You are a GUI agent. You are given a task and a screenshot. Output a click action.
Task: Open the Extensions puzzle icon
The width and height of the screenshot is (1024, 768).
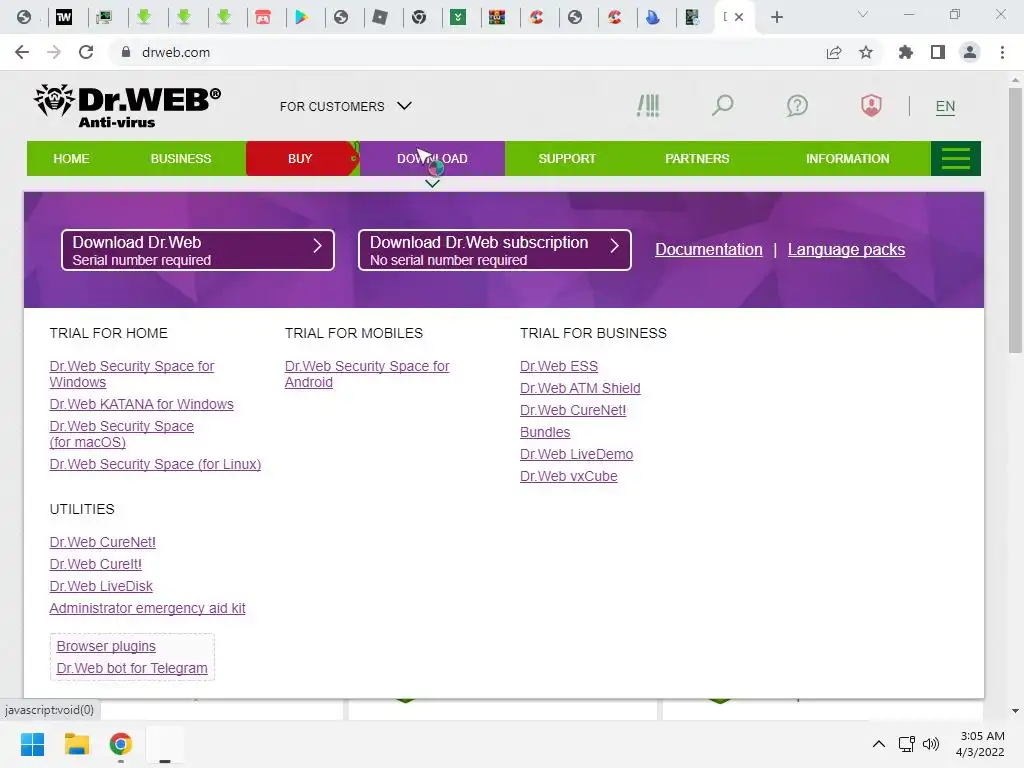tap(905, 52)
